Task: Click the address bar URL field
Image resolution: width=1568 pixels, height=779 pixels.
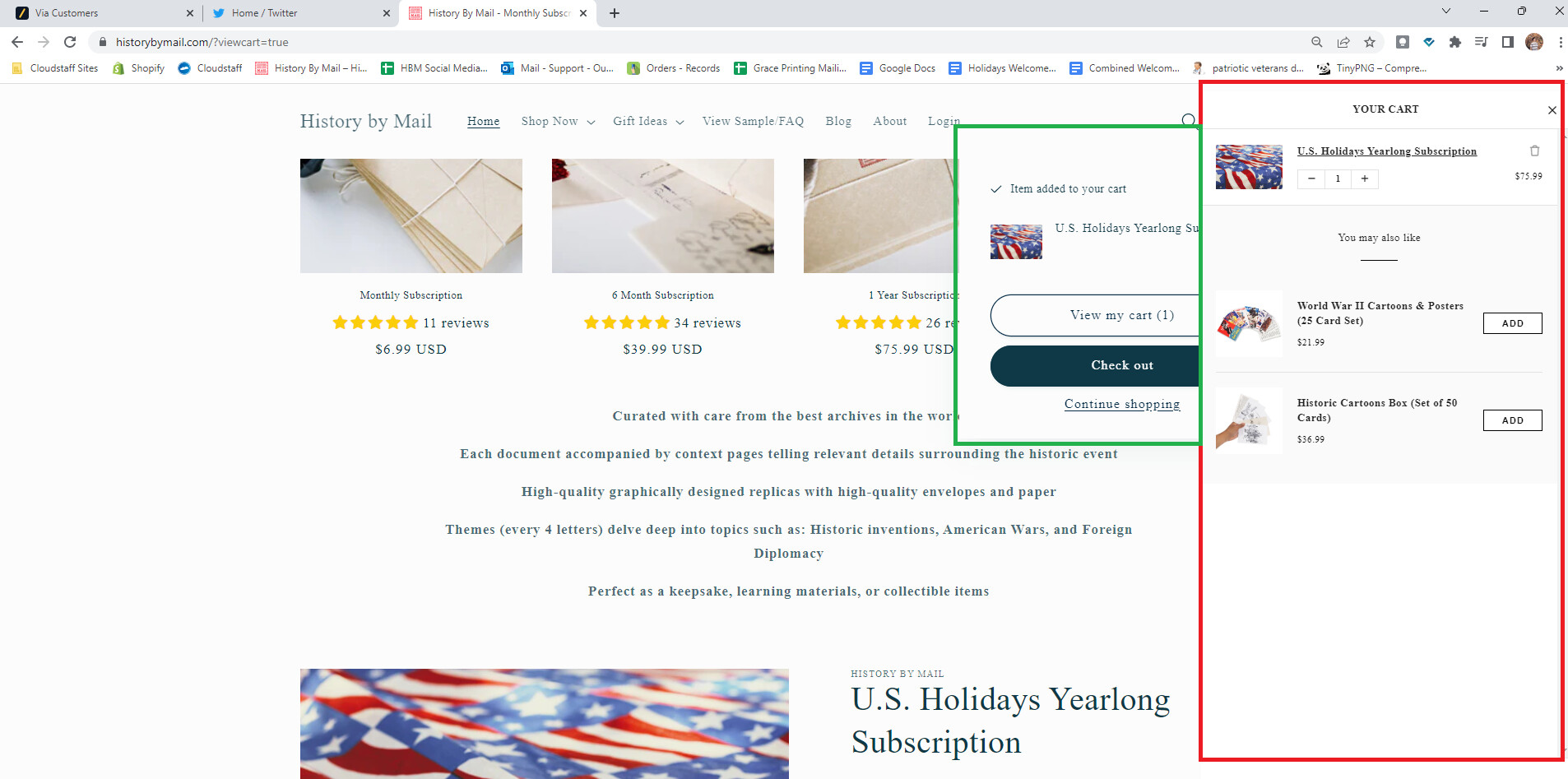Action: tap(699, 42)
